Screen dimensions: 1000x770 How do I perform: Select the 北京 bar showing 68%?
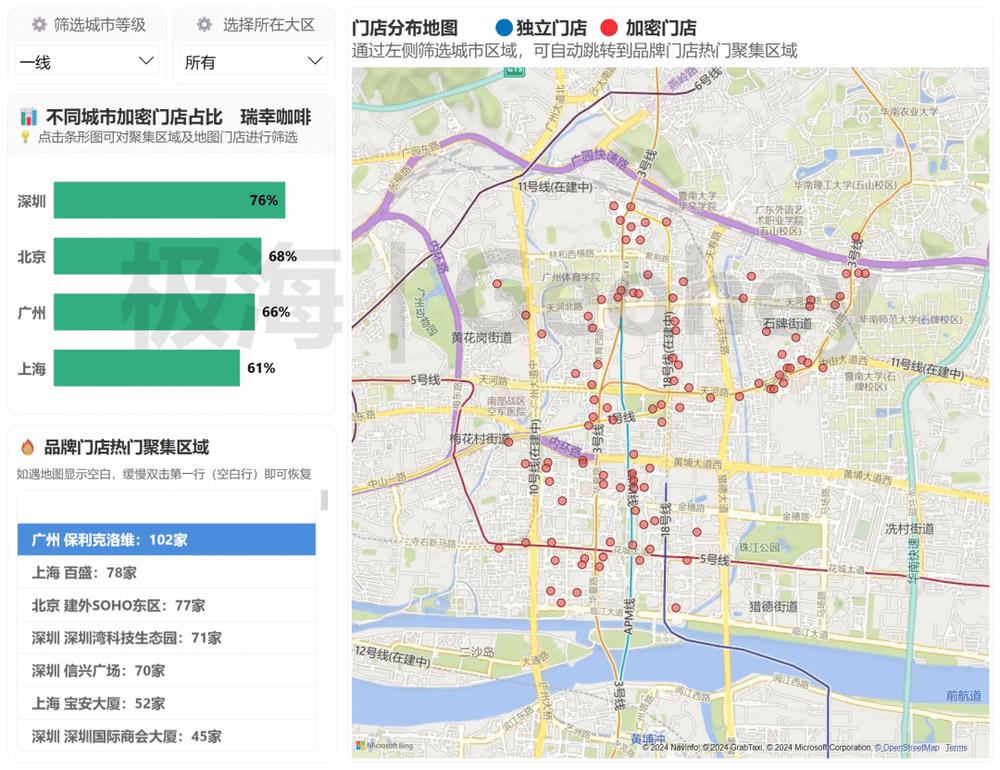(158, 256)
